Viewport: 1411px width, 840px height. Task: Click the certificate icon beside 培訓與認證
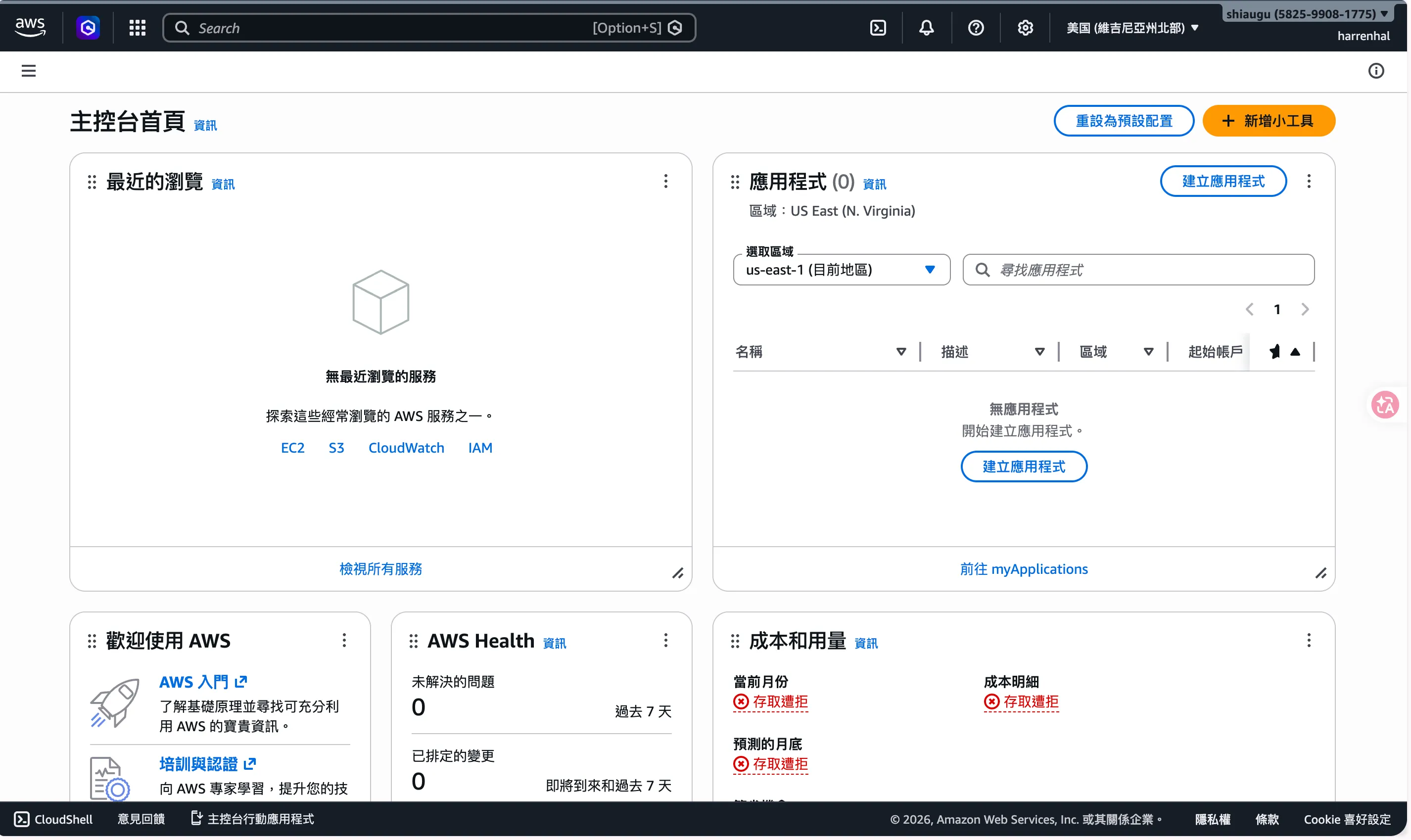pyautogui.click(x=110, y=778)
